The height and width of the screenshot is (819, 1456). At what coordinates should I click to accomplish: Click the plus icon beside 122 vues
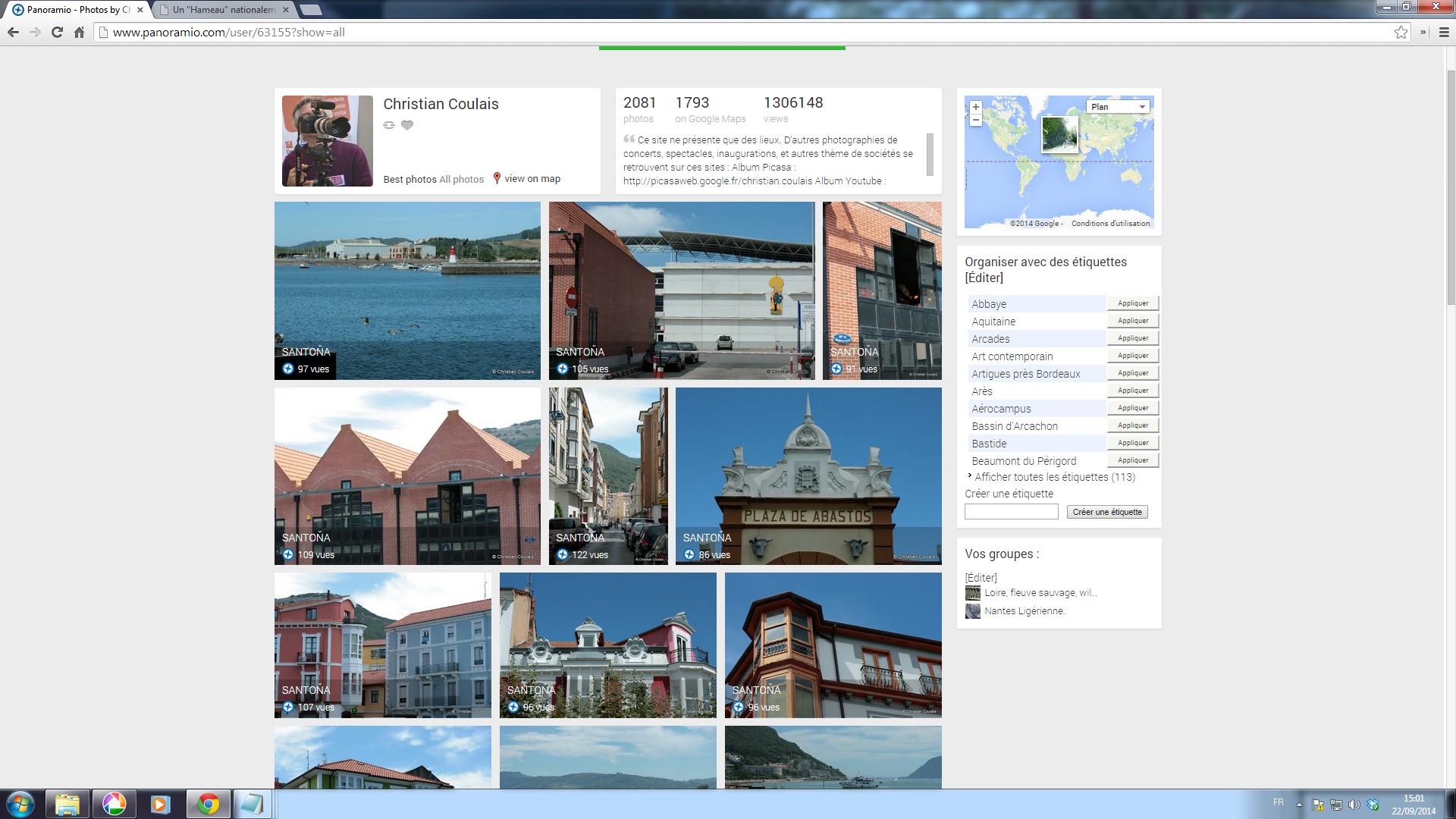point(563,555)
